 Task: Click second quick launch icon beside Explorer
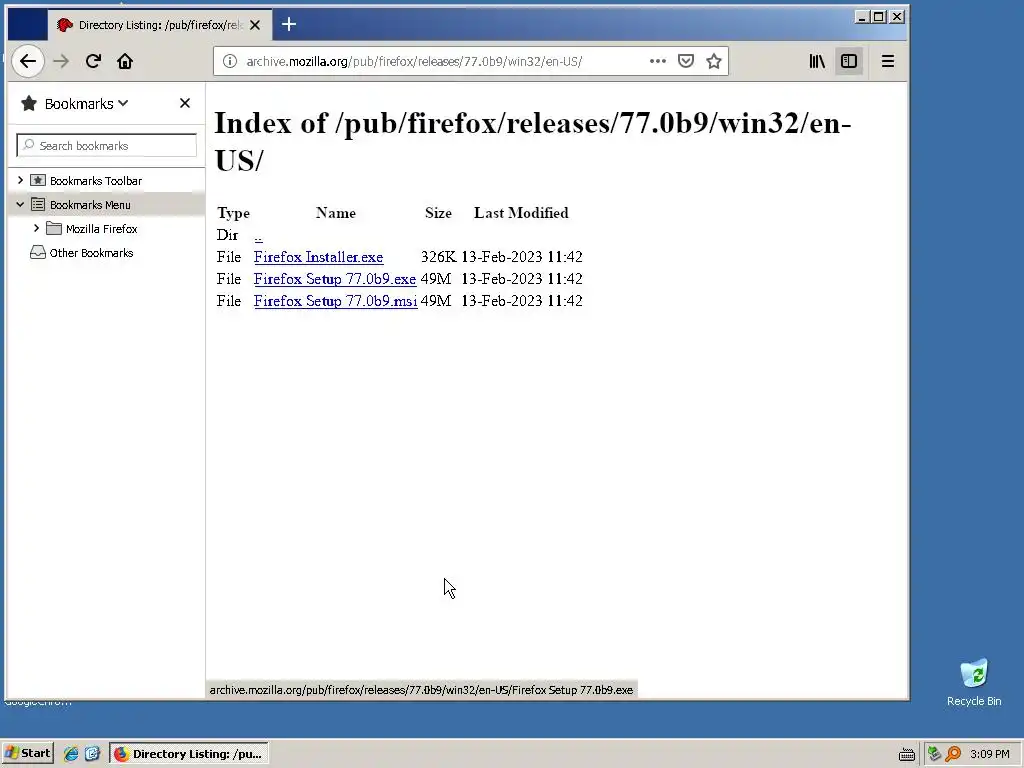[92, 754]
